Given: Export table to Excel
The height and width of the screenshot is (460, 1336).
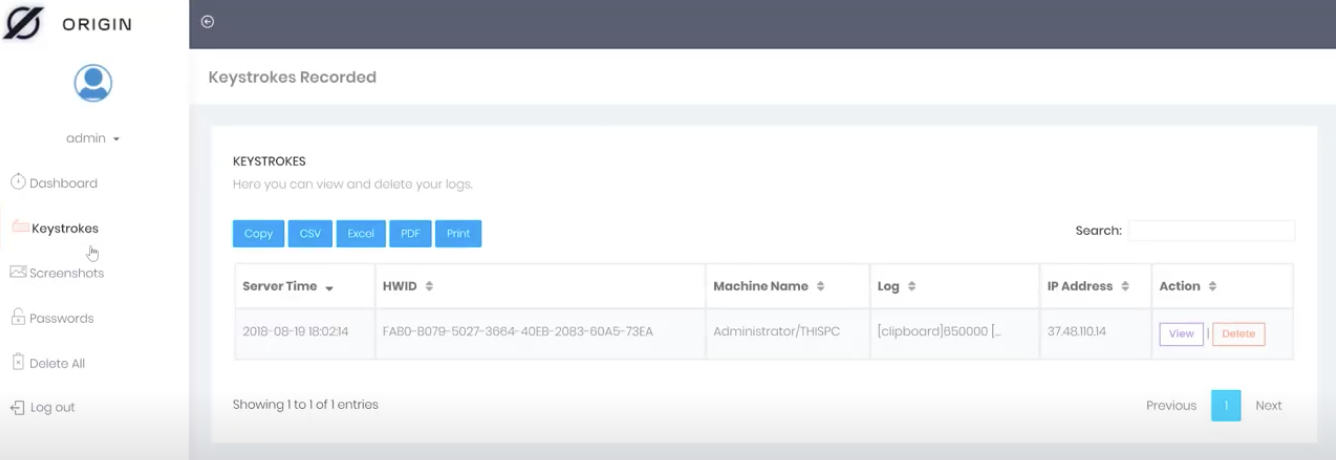Looking at the screenshot, I should tap(361, 233).
